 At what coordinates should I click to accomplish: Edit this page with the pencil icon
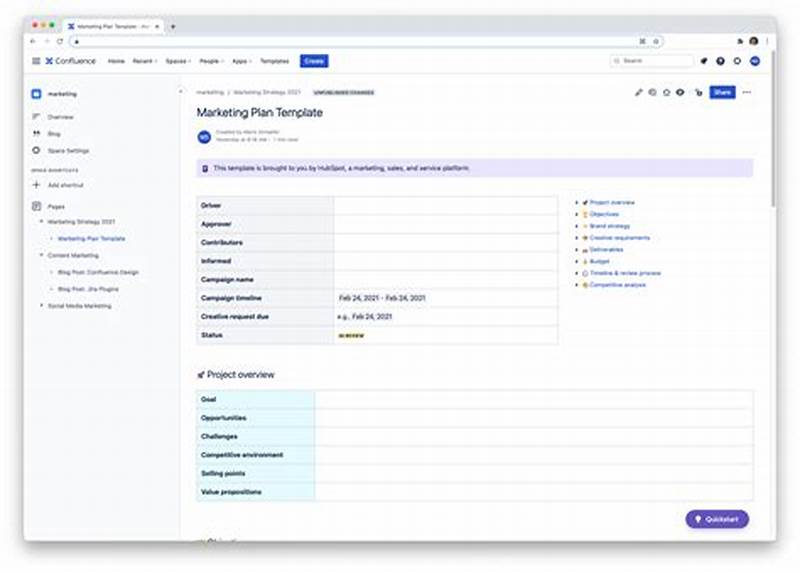tap(638, 92)
